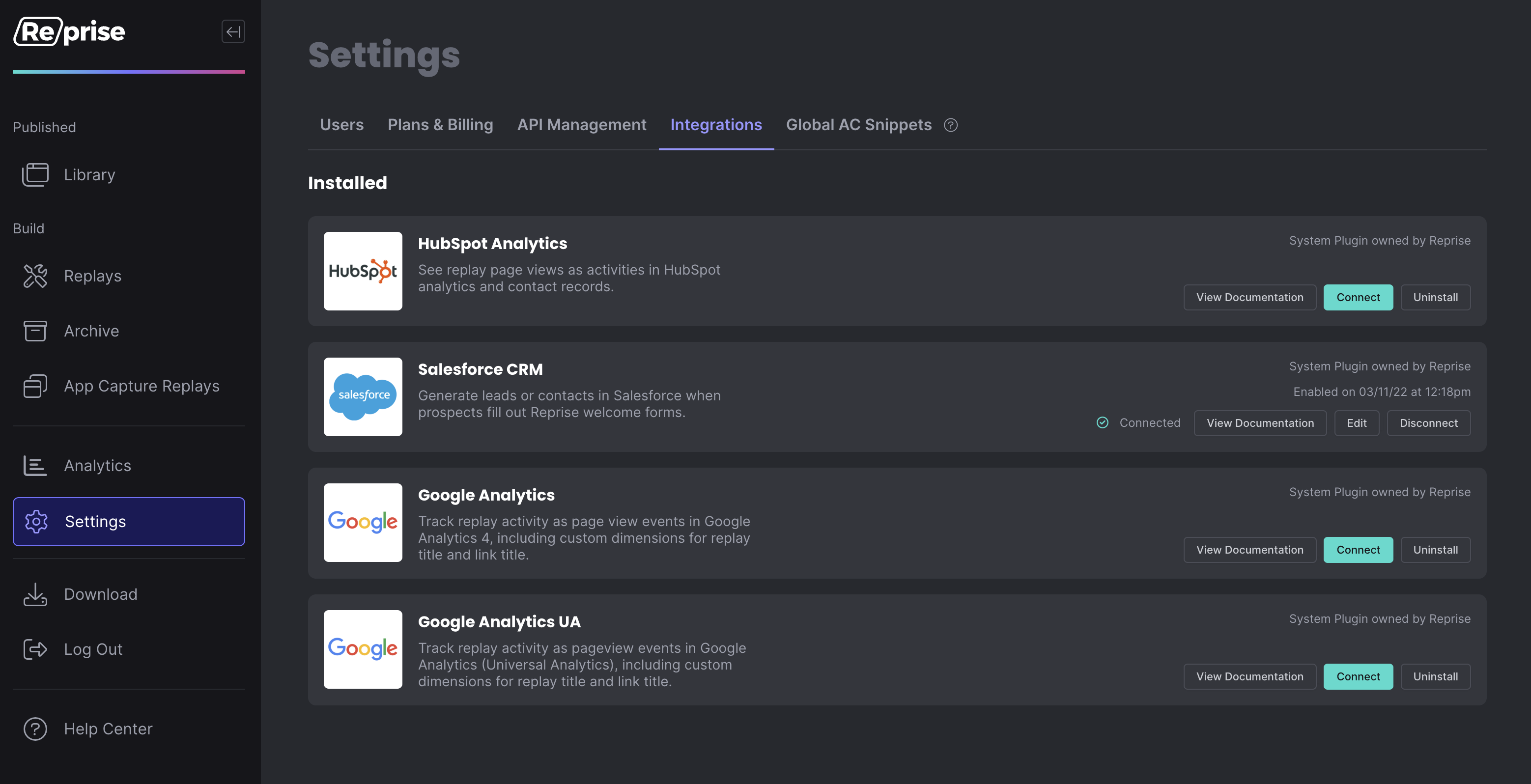Collapse the sidebar with the arrow icon
The width and height of the screenshot is (1531, 784).
pyautogui.click(x=233, y=31)
